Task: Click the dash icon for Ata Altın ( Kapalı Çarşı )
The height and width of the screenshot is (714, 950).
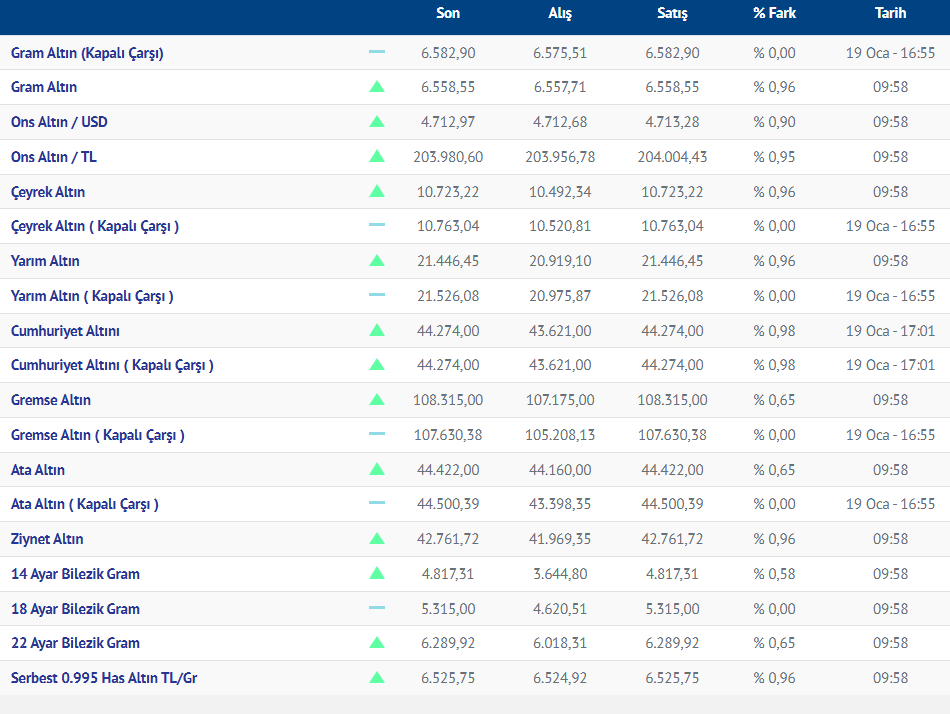Action: [377, 504]
